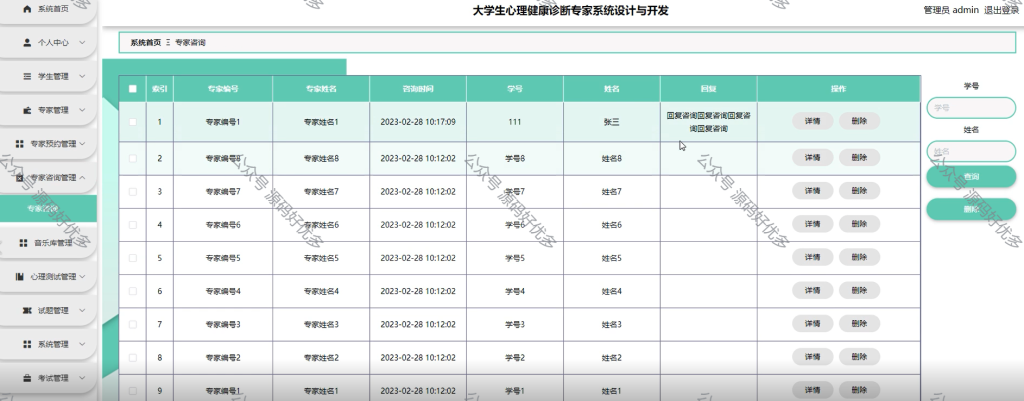This screenshot has height=401, width=1024.
Task: Click the 删除 button under search fields
Action: click(971, 209)
